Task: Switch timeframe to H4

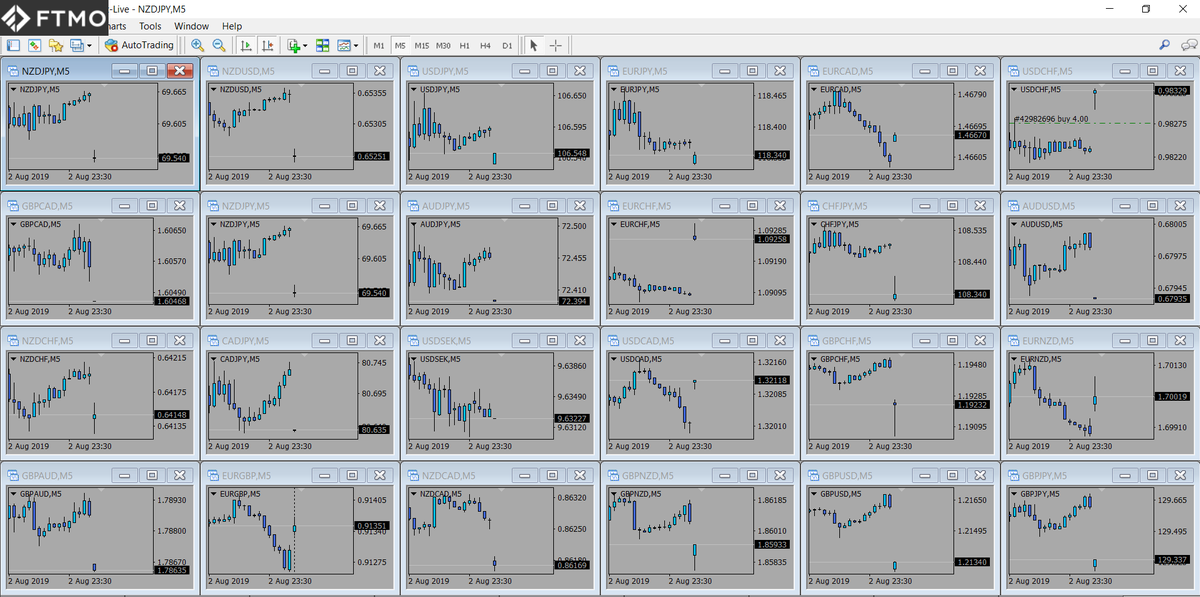Action: point(486,45)
